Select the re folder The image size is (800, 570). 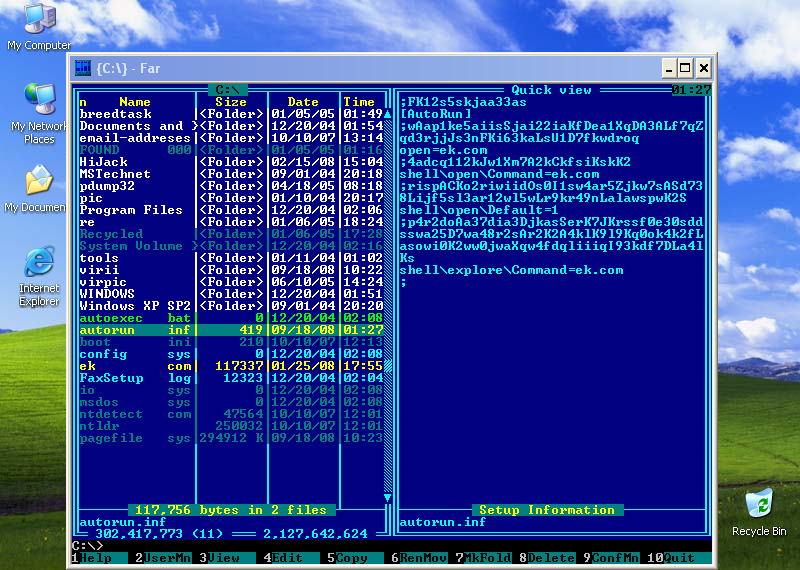pyautogui.click(x=231, y=222)
